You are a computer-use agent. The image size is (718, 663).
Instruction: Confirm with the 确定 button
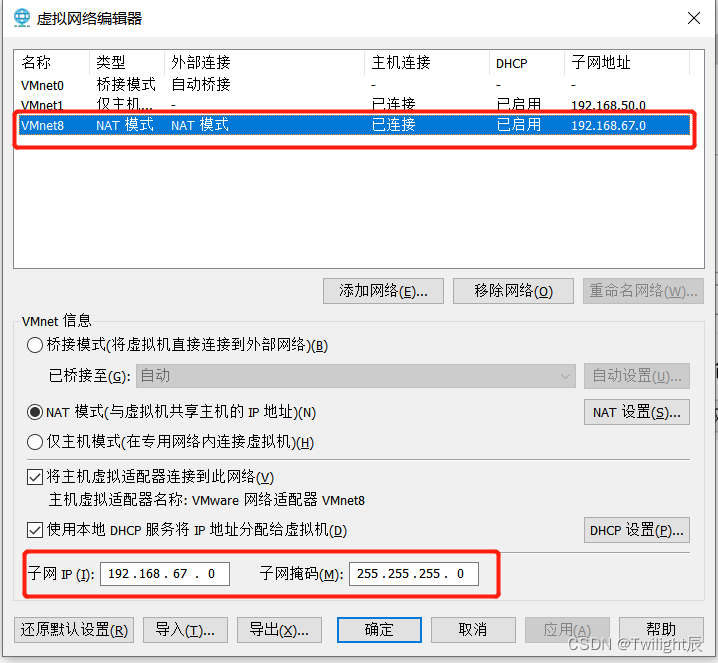point(379,630)
